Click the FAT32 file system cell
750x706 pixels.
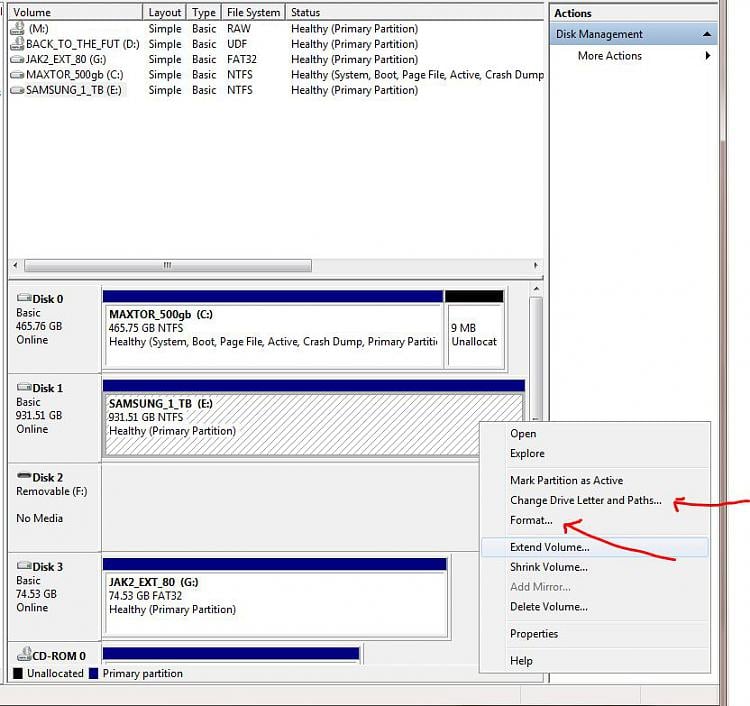242,59
